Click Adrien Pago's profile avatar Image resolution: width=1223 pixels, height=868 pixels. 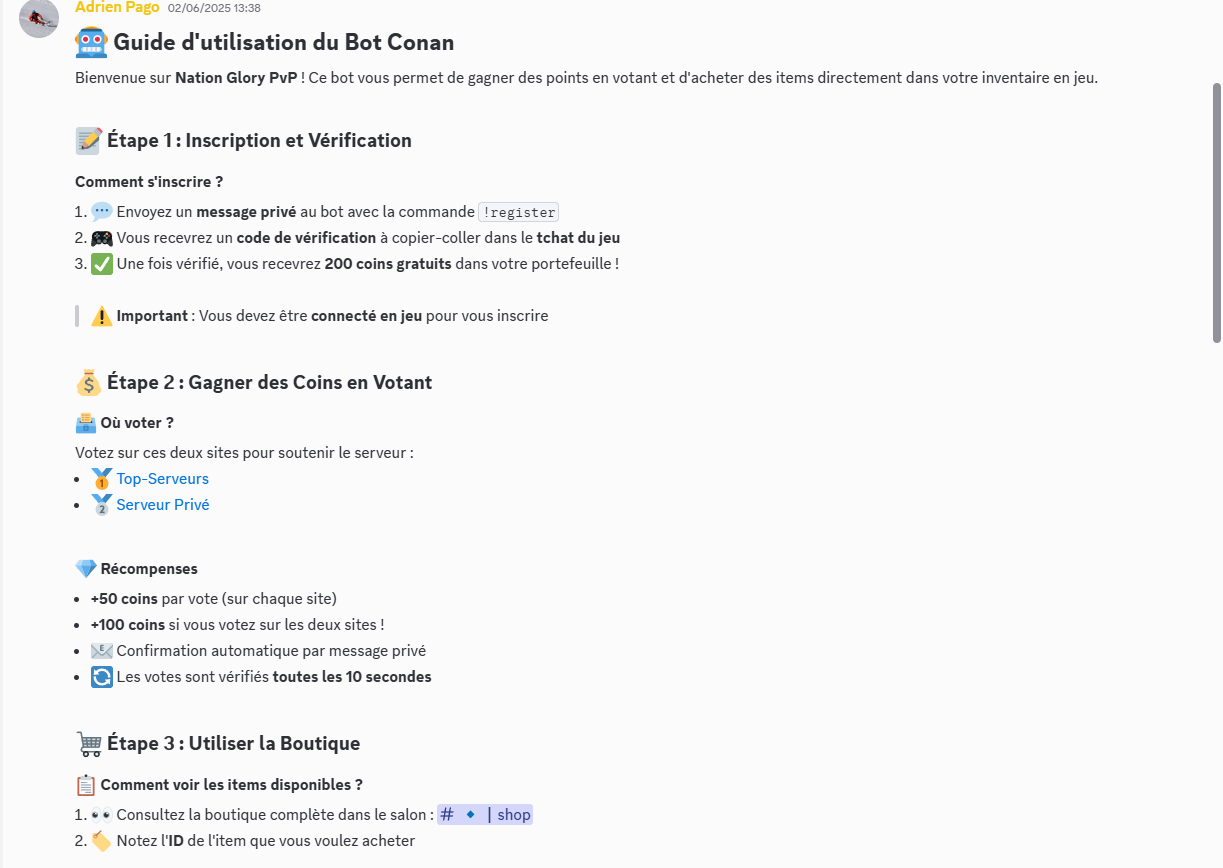click(39, 18)
